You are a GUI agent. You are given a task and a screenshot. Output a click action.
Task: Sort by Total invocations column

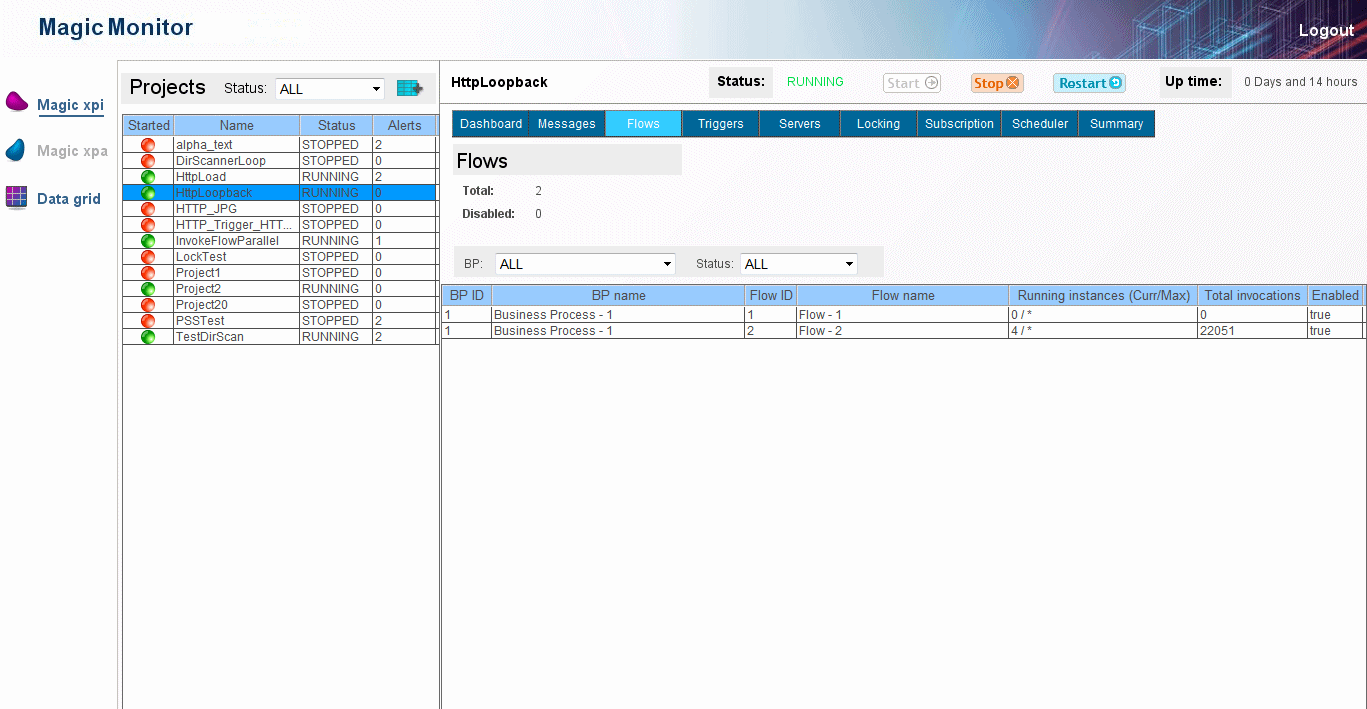coord(1253,295)
